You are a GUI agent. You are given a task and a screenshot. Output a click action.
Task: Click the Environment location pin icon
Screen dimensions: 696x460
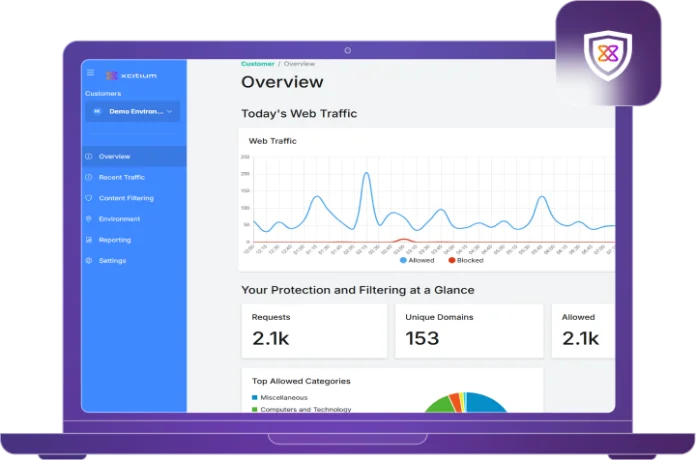89,219
